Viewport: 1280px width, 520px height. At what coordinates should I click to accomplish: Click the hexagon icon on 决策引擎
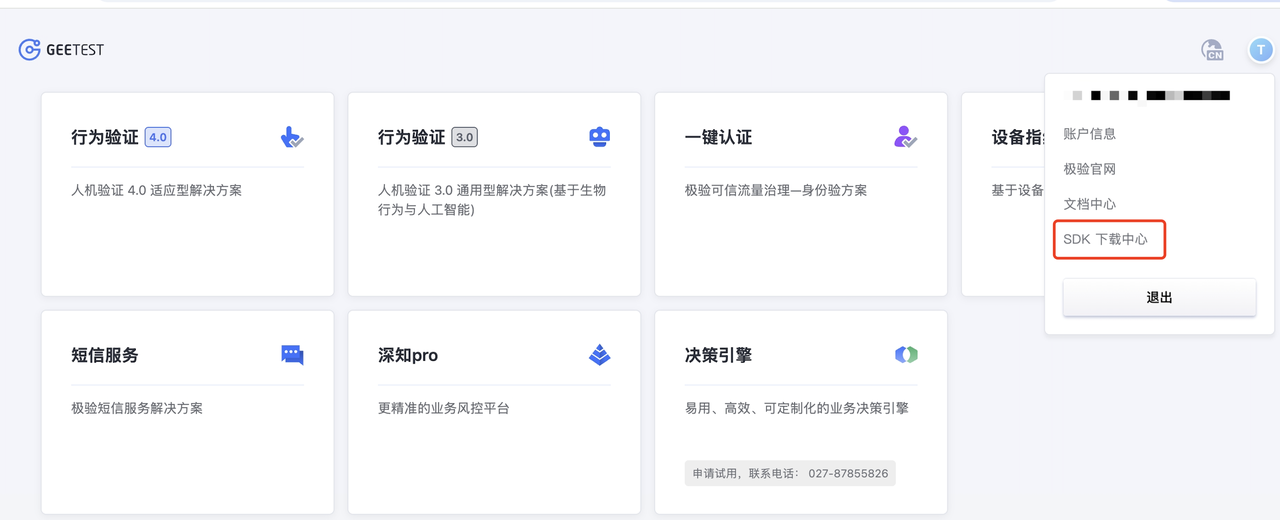(906, 355)
